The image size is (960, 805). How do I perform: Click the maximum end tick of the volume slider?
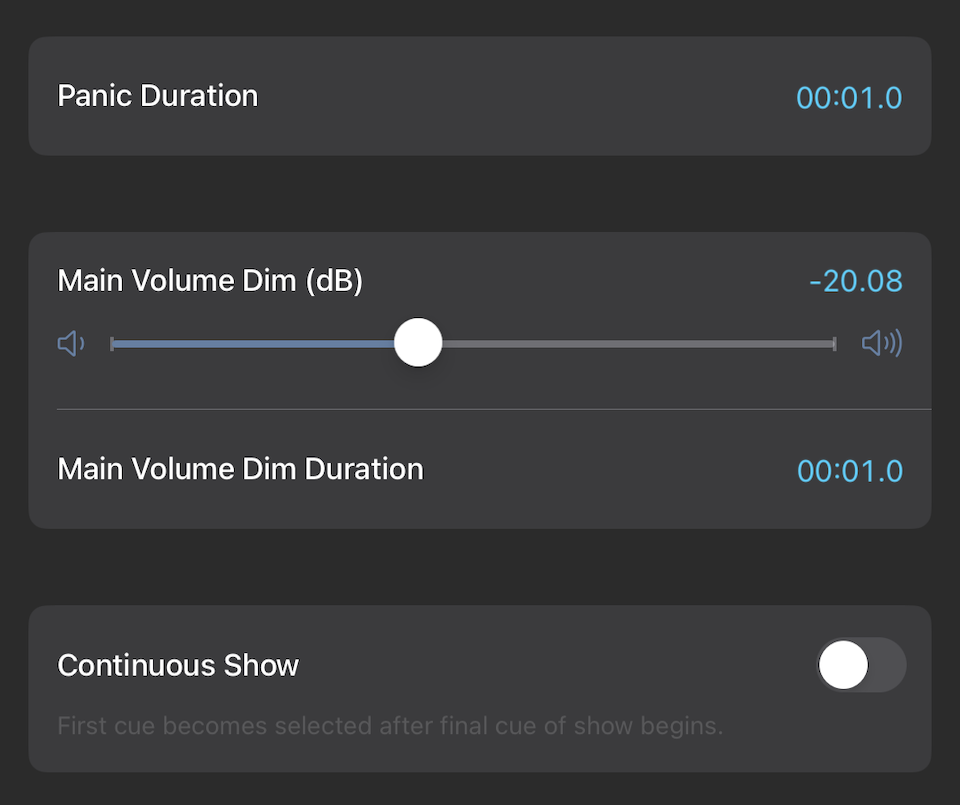[x=834, y=344]
